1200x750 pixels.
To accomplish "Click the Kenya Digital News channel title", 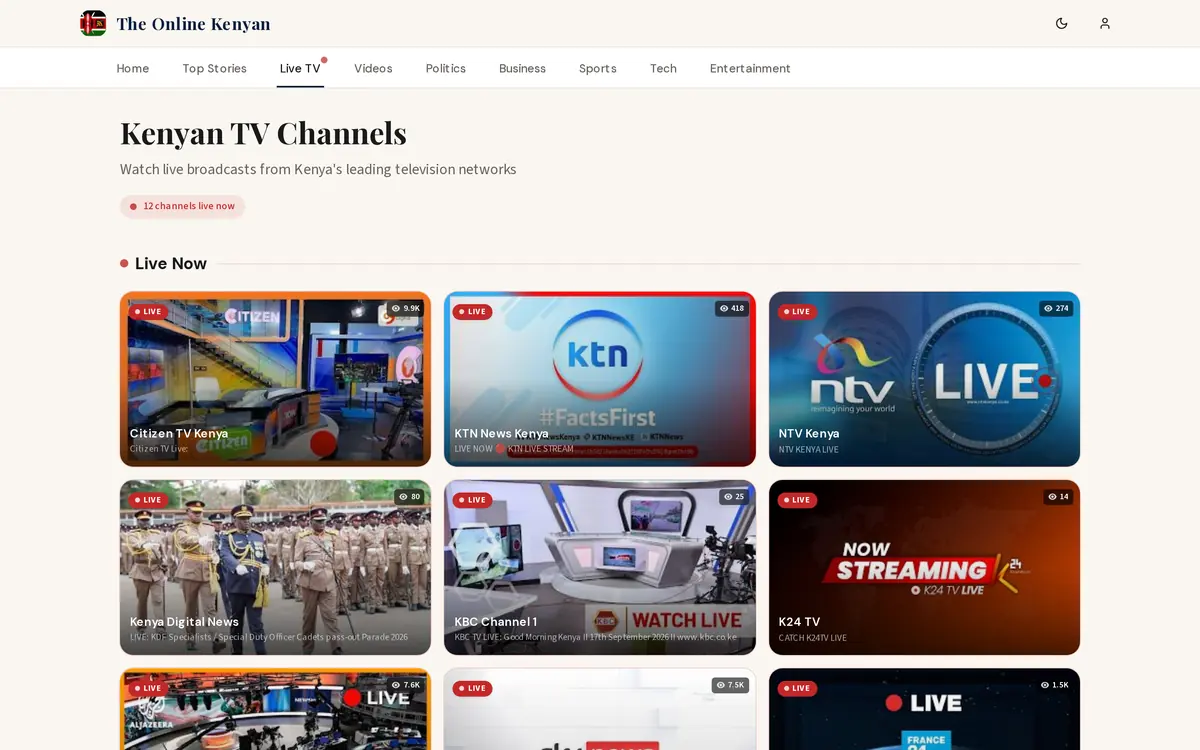I will click(x=184, y=622).
